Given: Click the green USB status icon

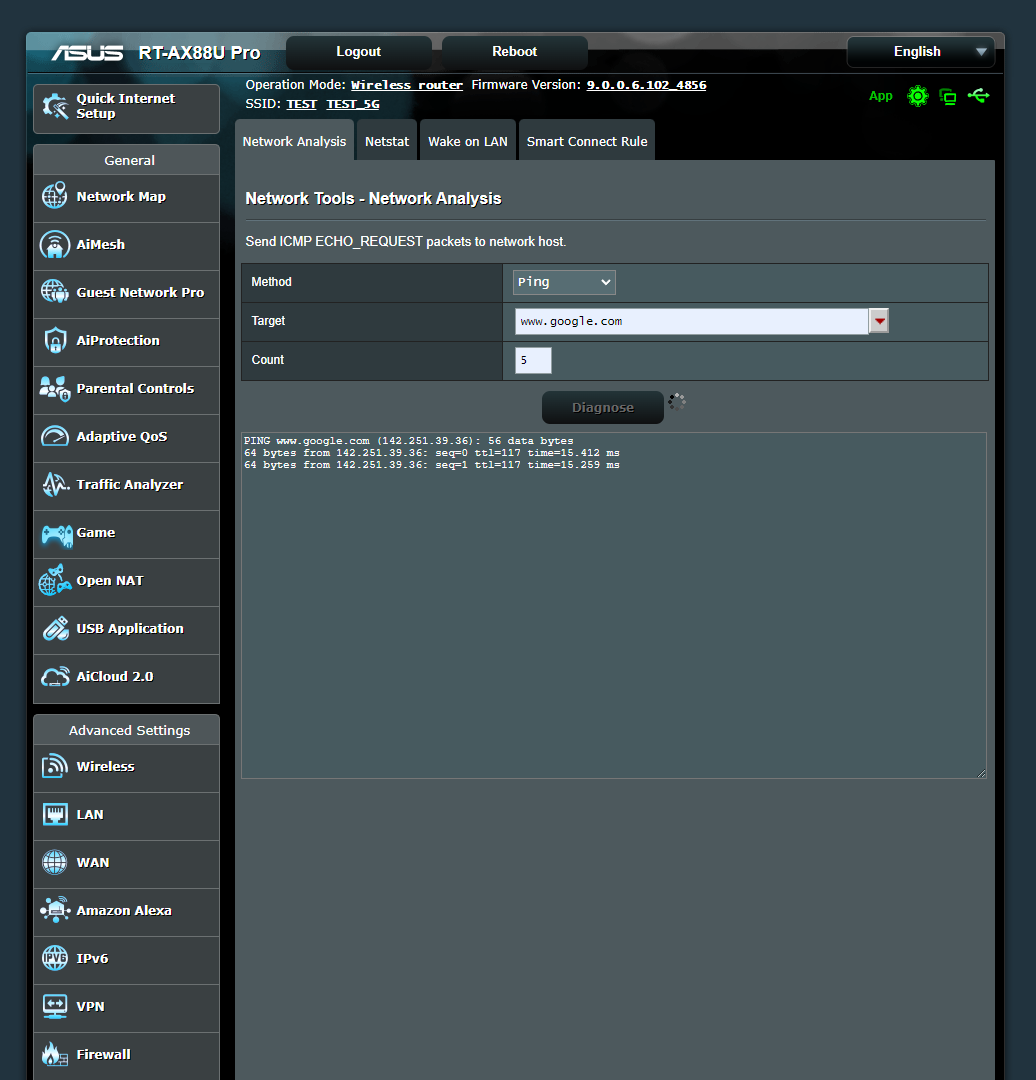Looking at the screenshot, I should [978, 96].
